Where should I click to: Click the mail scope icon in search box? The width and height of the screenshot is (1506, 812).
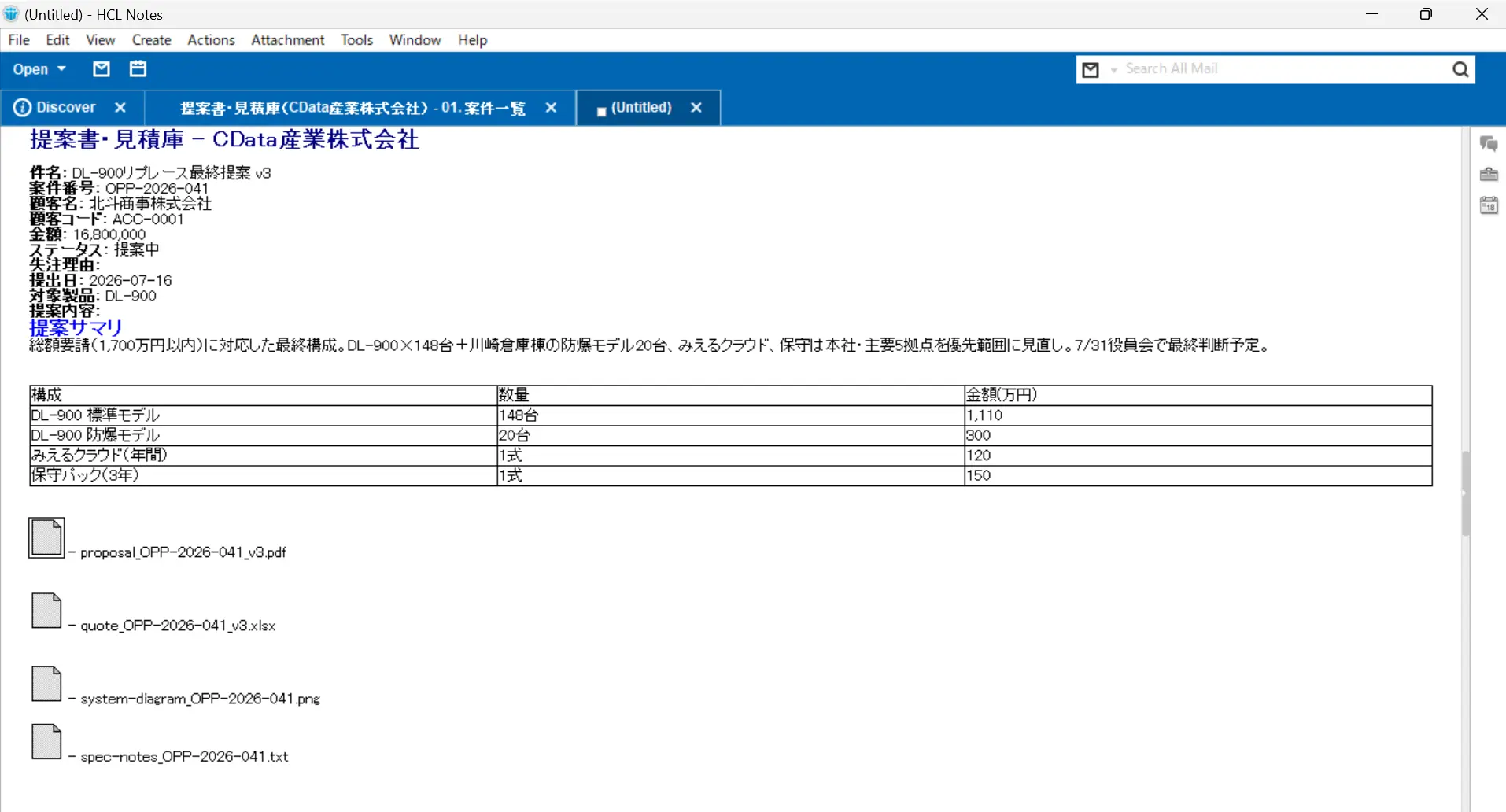click(x=1091, y=70)
